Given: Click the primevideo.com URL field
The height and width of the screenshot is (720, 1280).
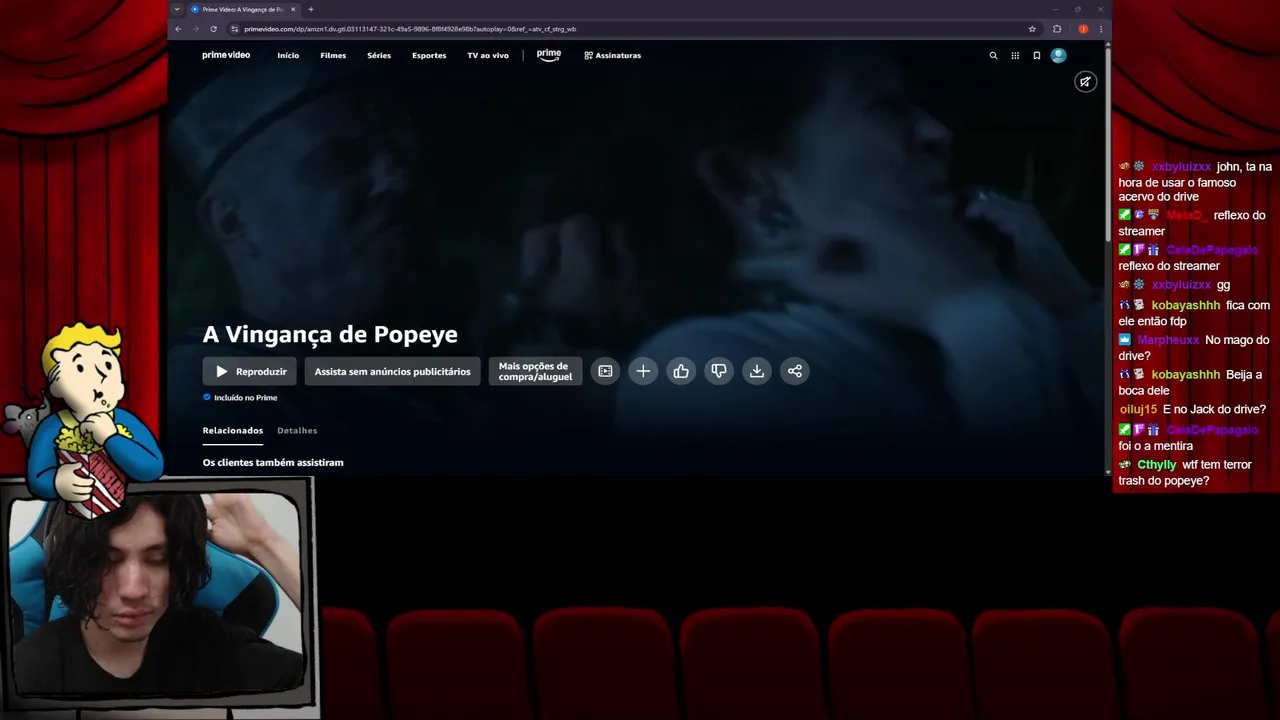Looking at the screenshot, I should click(630, 29).
